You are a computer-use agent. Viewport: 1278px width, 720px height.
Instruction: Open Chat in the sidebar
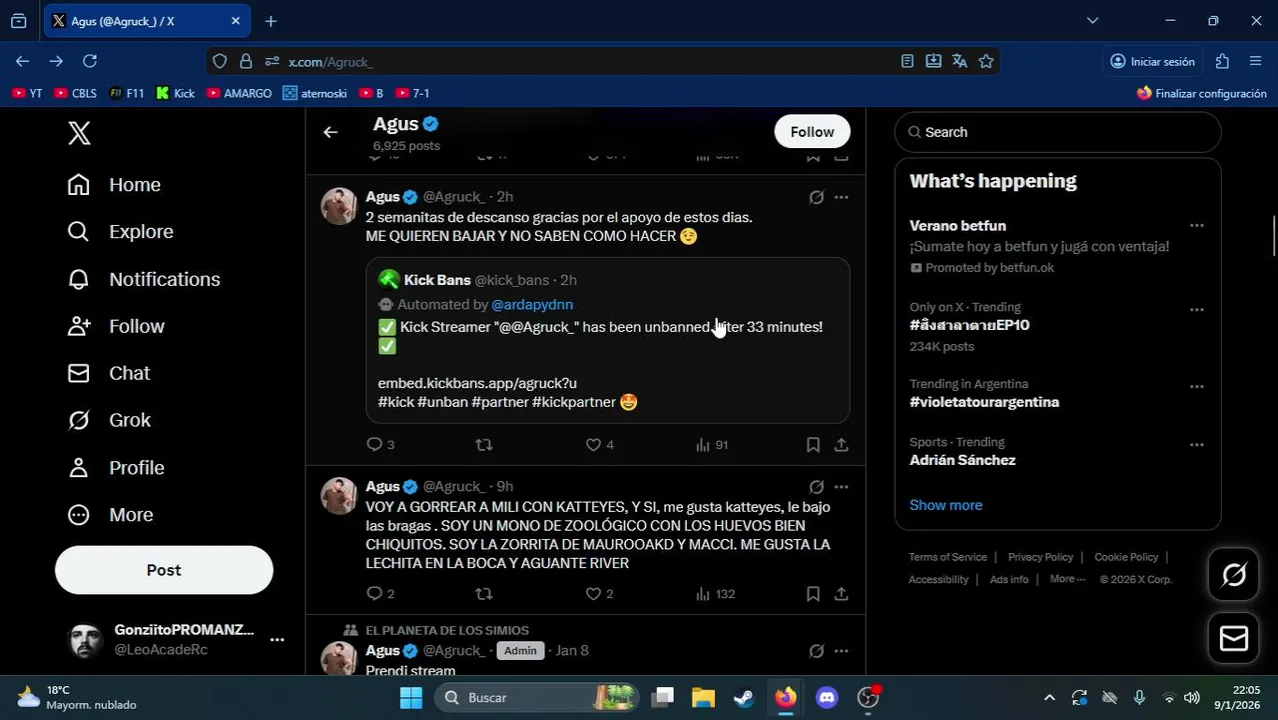point(108,373)
